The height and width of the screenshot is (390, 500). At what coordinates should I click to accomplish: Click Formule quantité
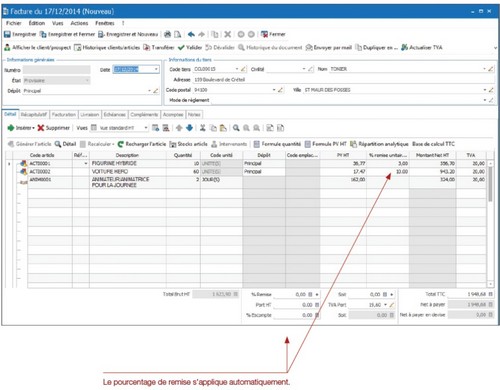[x=277, y=144]
